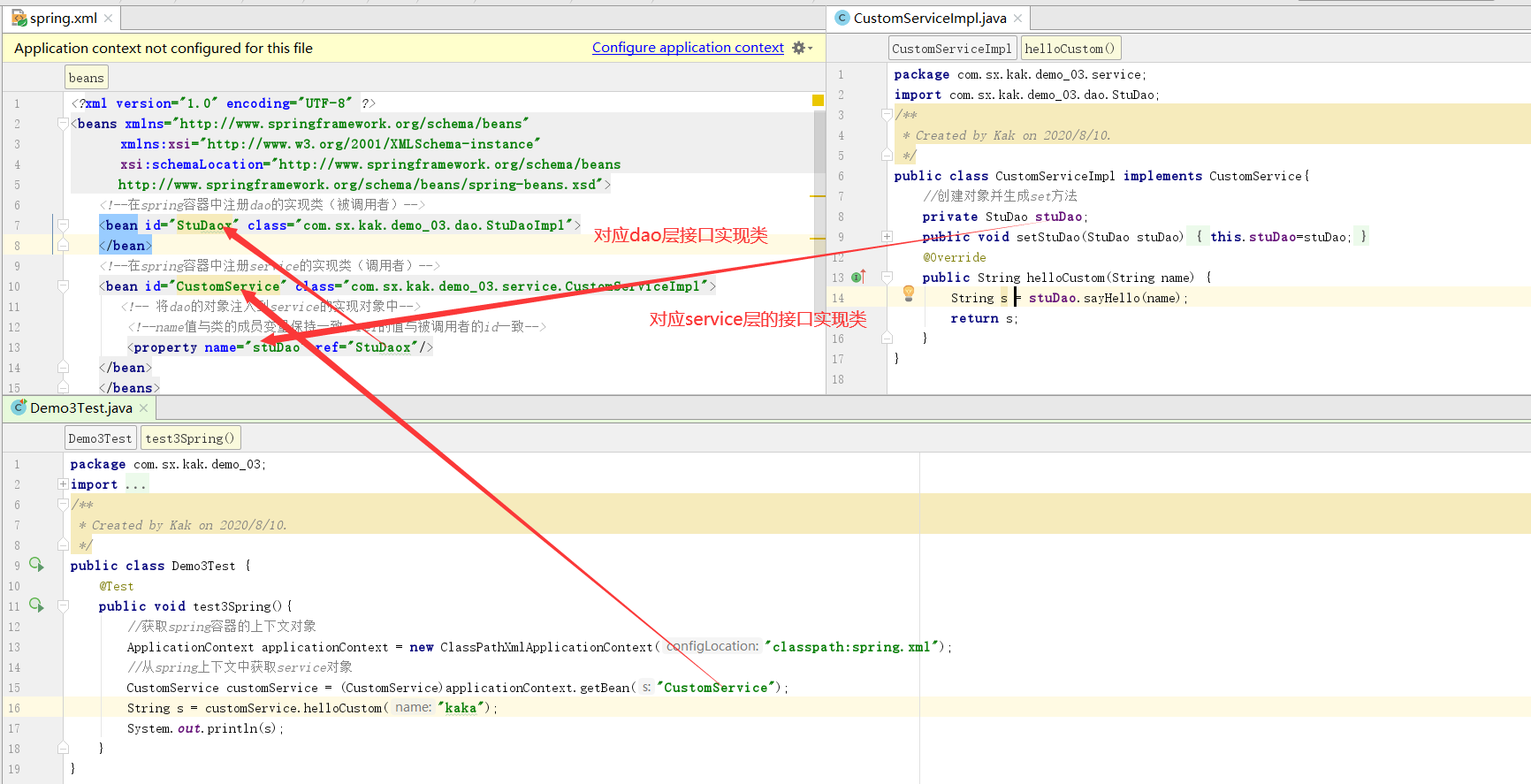Click the System.out.println(s) statement

(x=205, y=728)
